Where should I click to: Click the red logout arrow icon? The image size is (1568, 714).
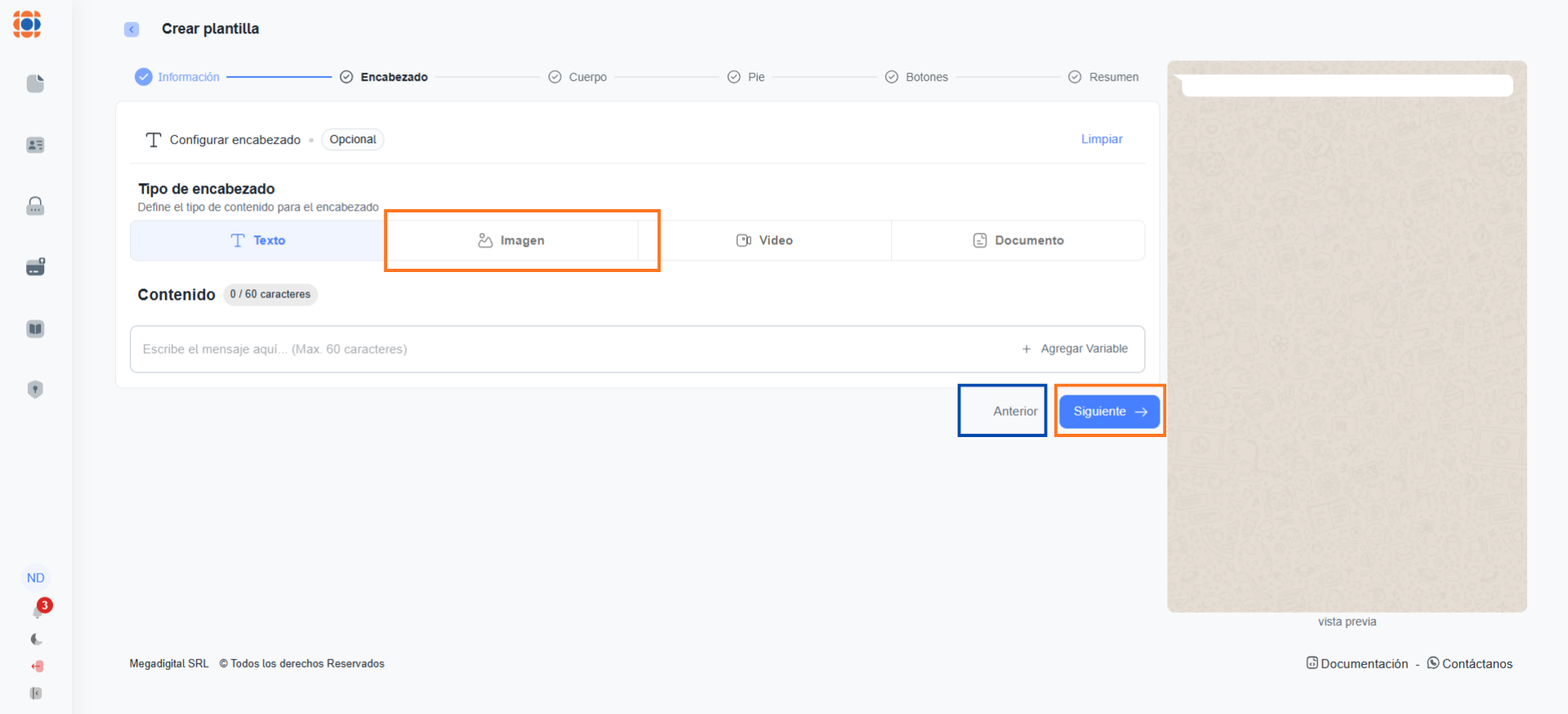(x=37, y=667)
